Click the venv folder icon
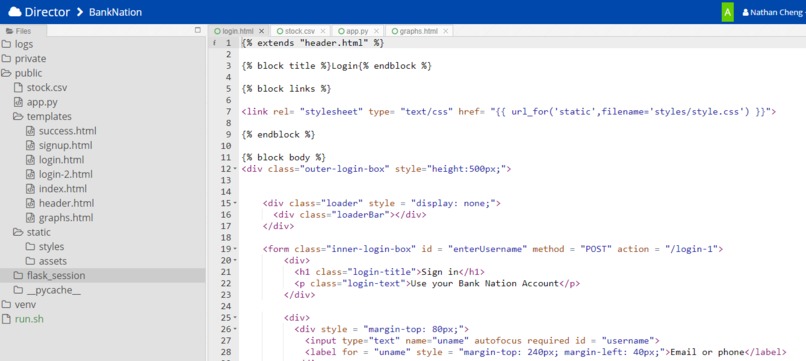 point(6,304)
